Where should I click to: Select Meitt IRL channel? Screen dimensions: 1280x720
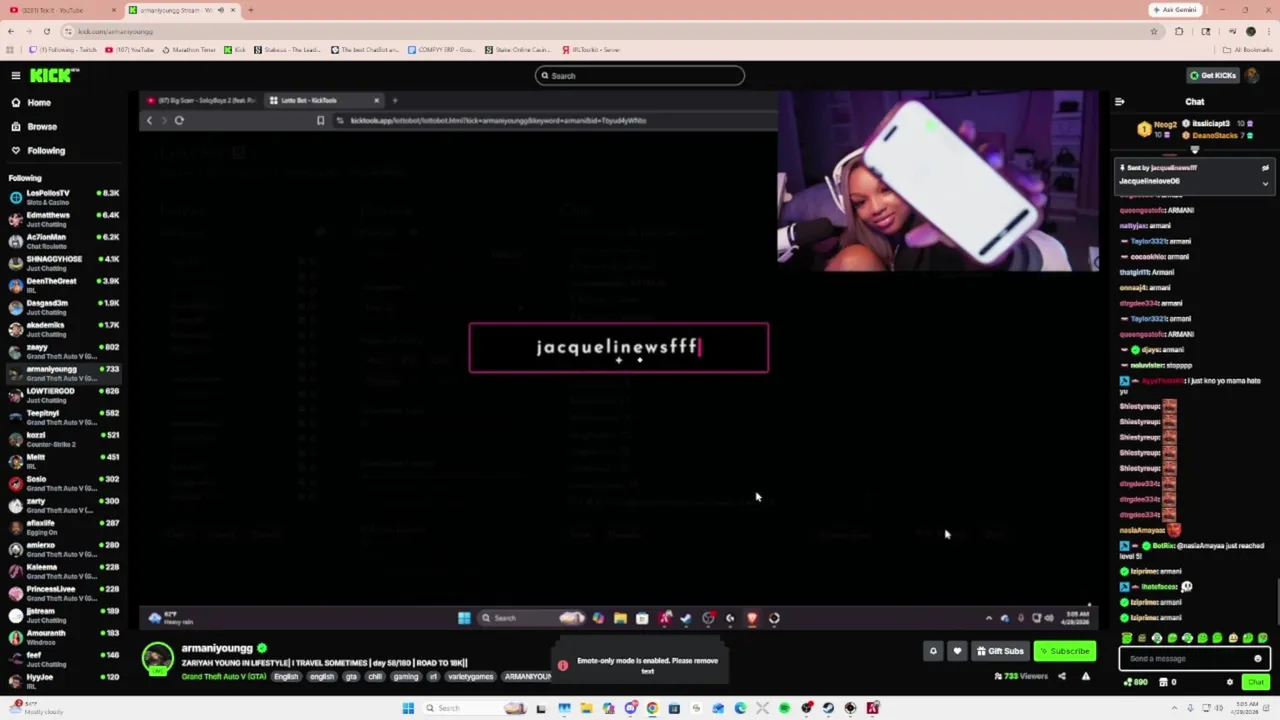pos(63,461)
